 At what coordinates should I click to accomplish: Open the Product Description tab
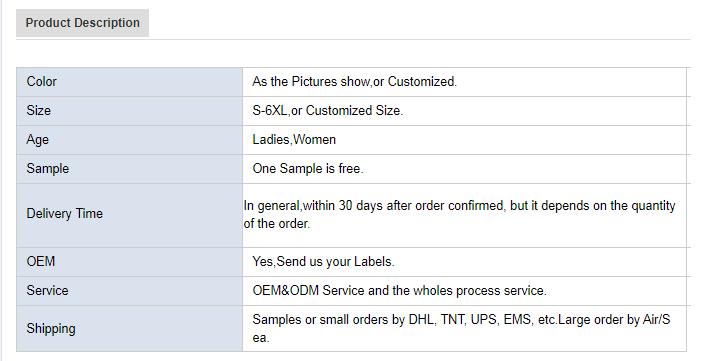pyautogui.click(x=82, y=23)
